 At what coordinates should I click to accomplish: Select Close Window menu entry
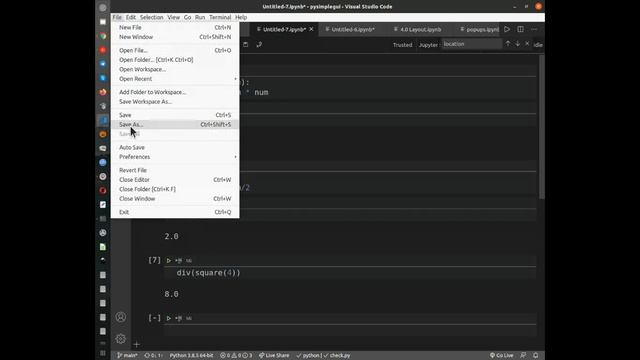(x=175, y=199)
